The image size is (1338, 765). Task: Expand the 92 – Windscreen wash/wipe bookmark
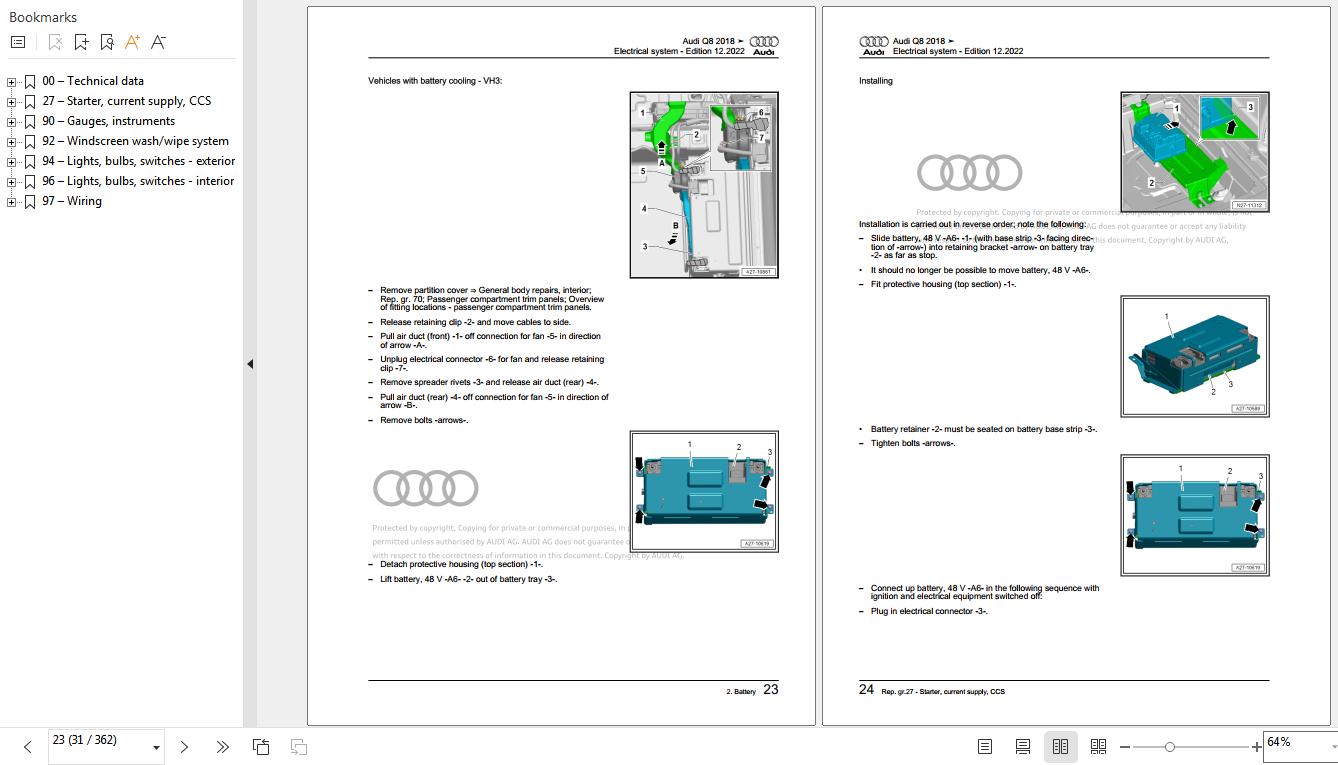coord(11,142)
